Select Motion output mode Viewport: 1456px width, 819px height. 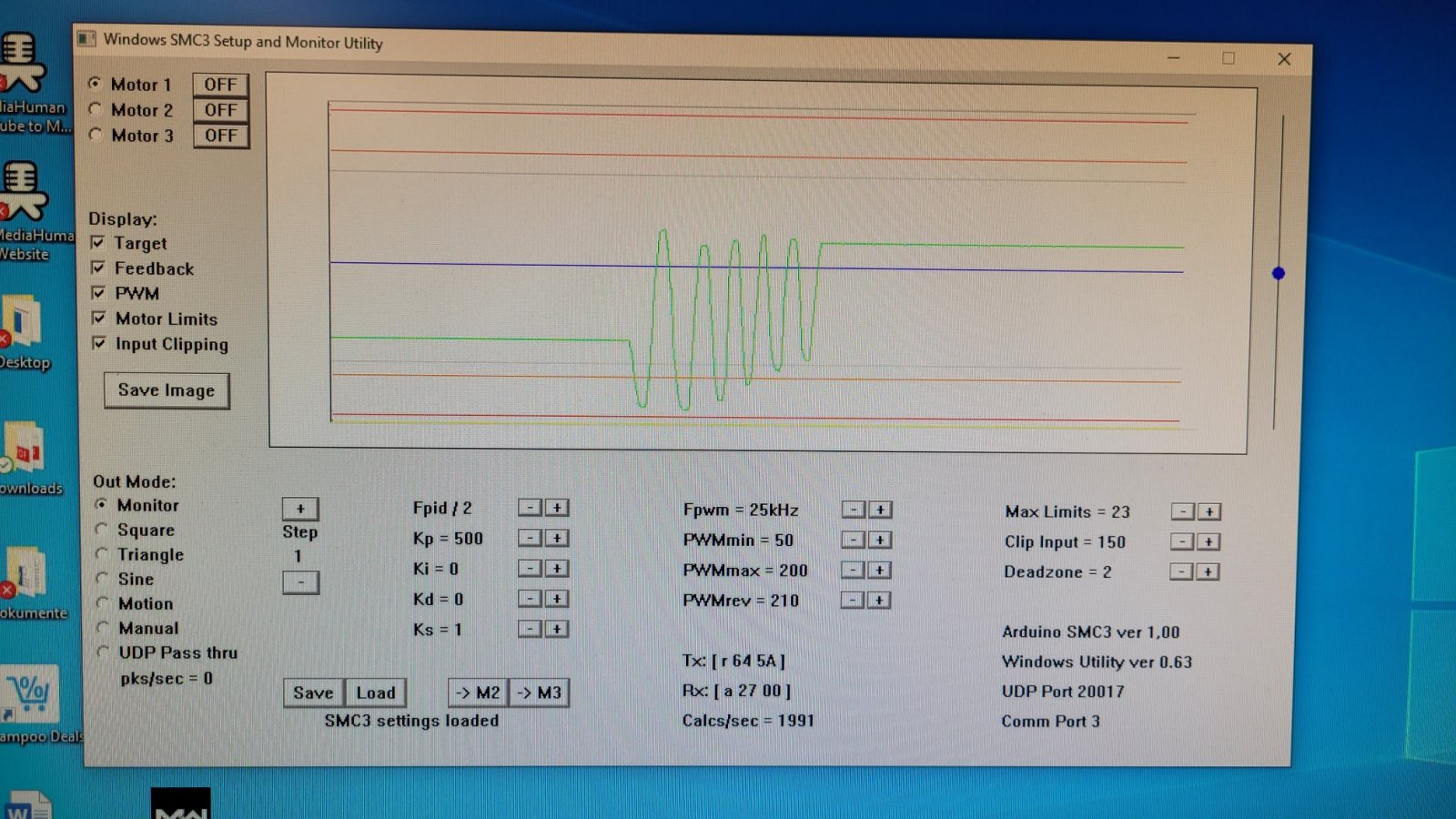103,602
